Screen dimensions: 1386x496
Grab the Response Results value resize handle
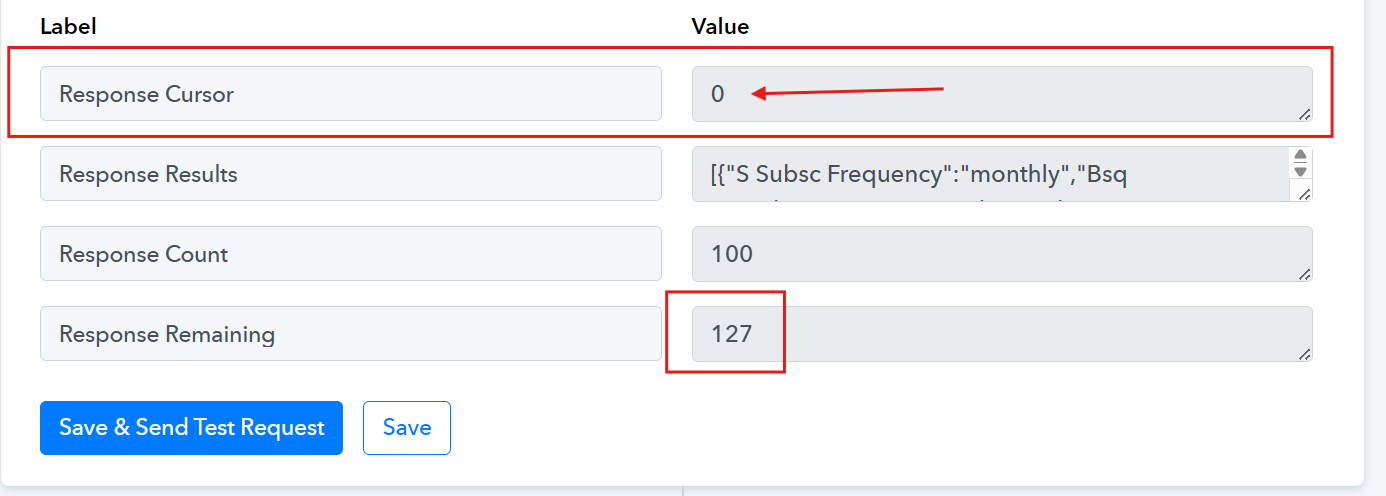click(1305, 194)
